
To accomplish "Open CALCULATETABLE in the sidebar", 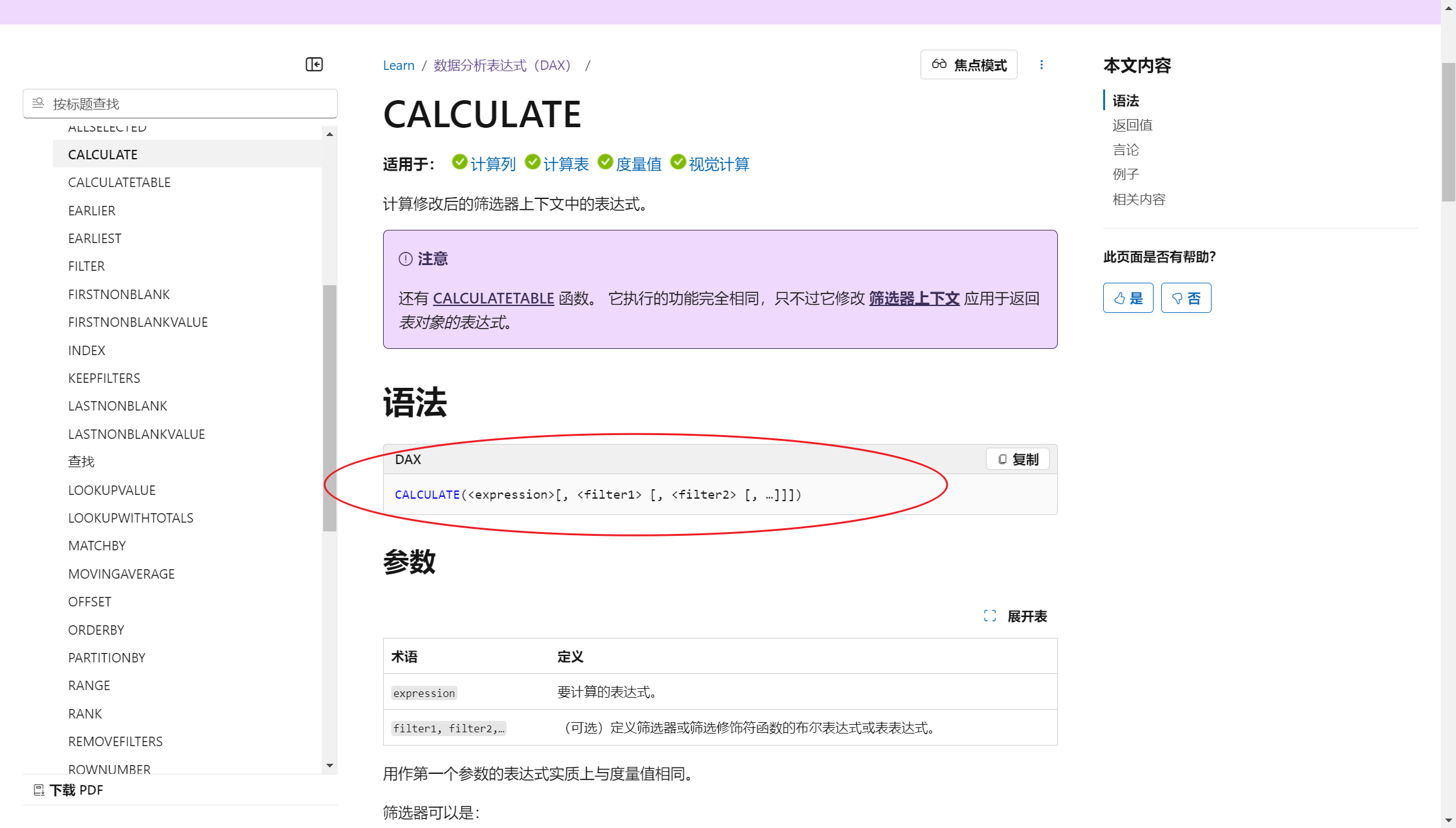I will point(119,183).
